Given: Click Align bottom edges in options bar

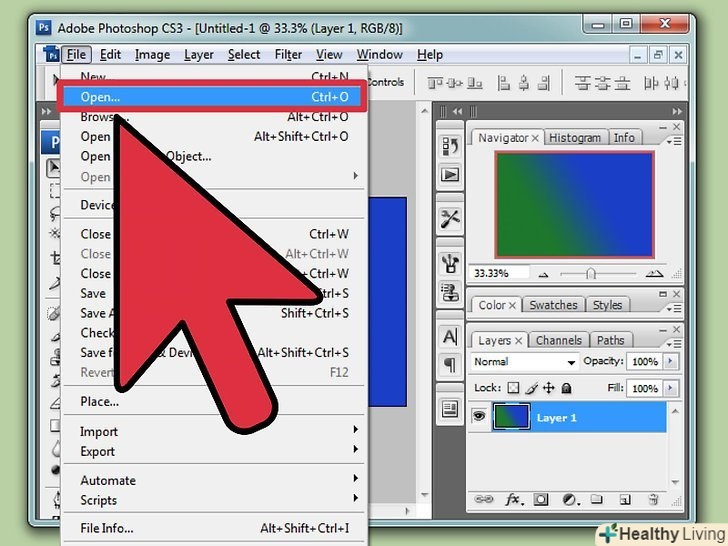Looking at the screenshot, I should 474,83.
